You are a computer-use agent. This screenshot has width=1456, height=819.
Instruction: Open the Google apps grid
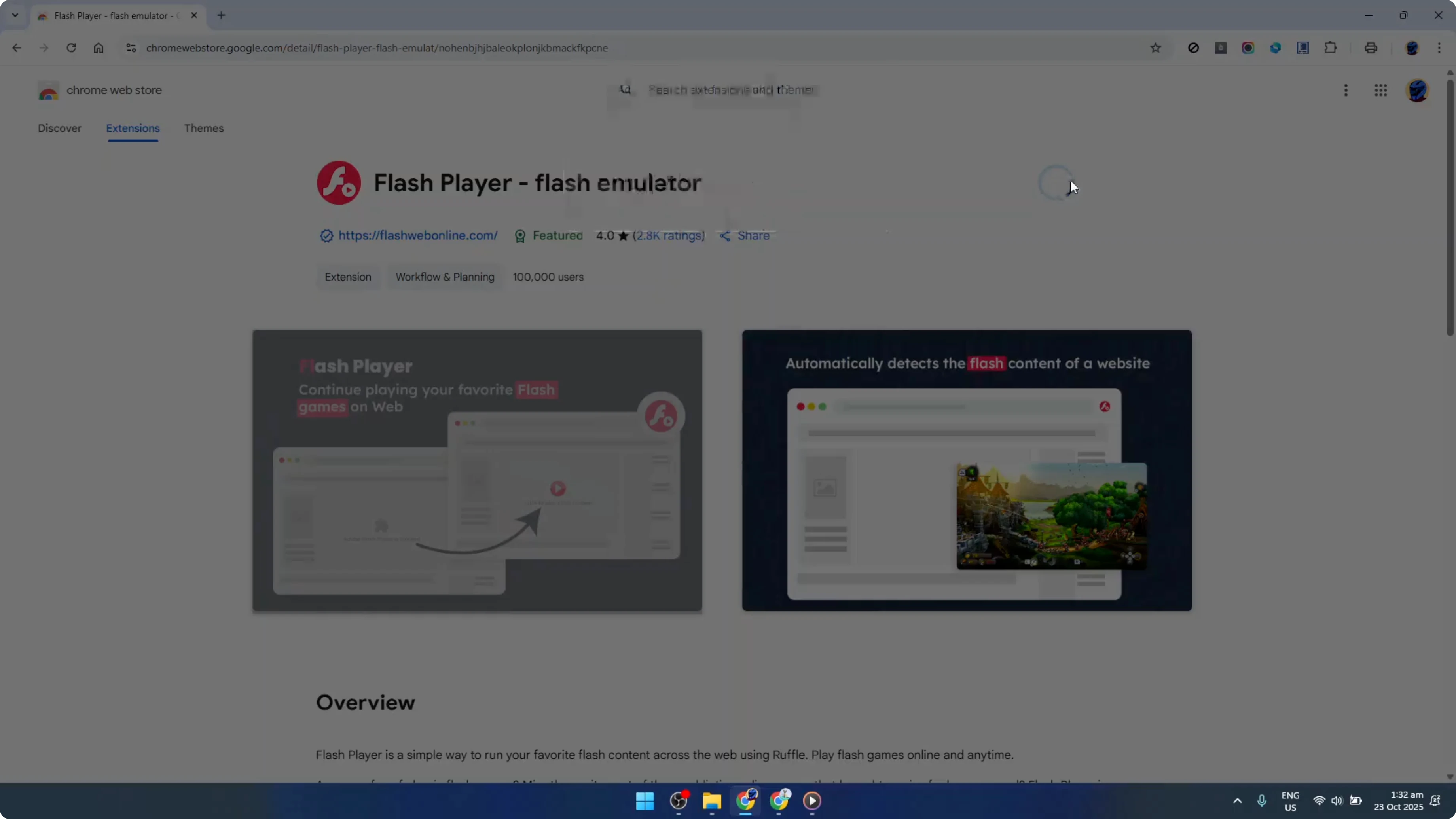tap(1380, 90)
